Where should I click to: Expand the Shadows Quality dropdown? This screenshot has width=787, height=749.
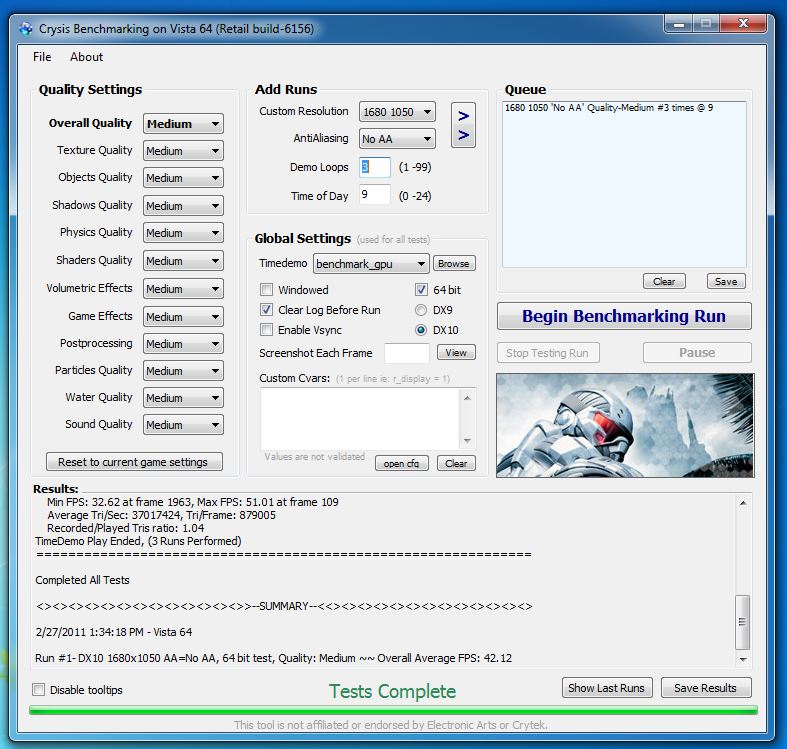click(x=183, y=206)
